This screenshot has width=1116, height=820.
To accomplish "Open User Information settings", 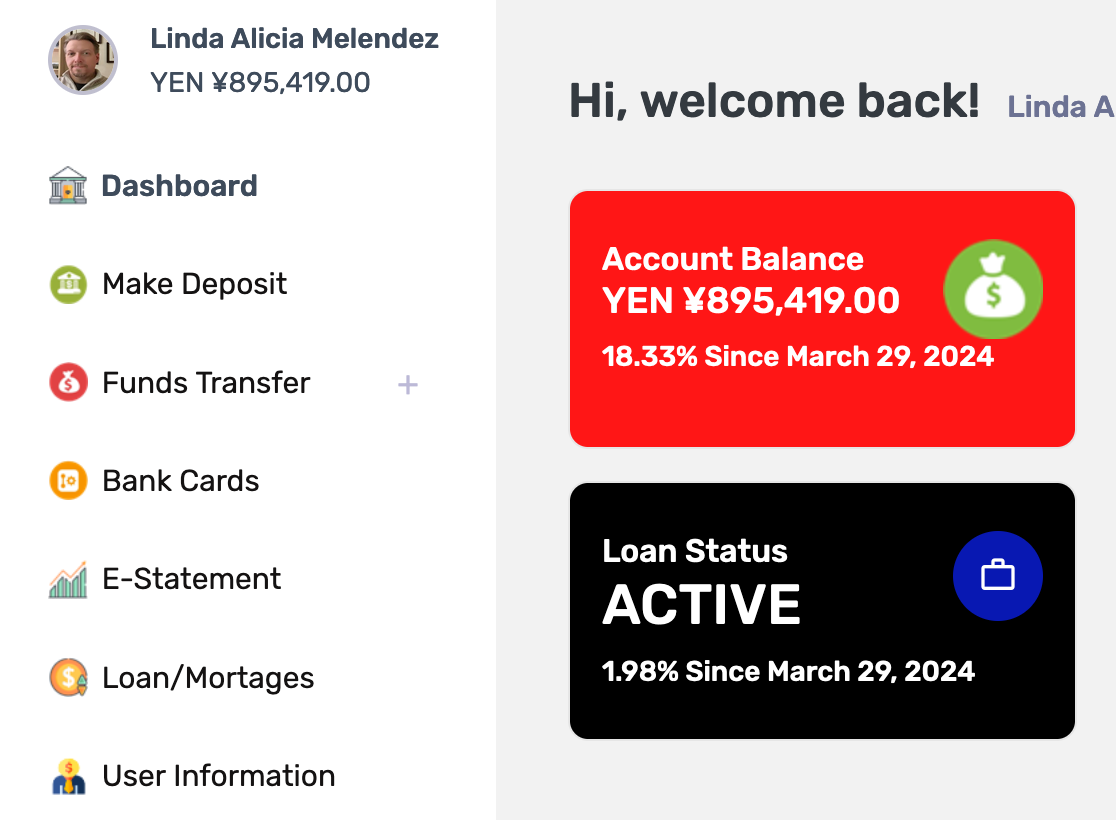I will pos(219,776).
